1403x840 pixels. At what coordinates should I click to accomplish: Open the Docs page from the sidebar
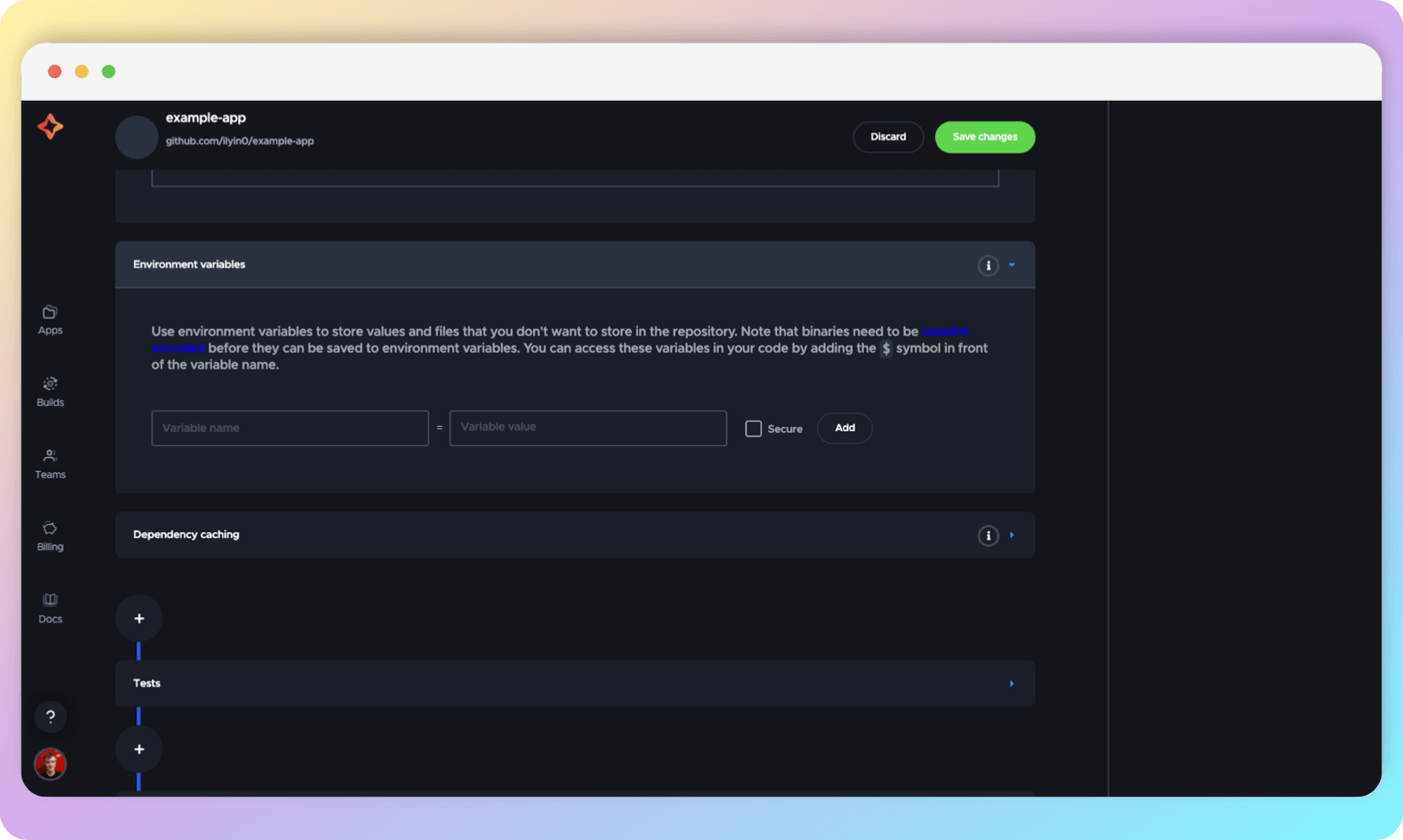(49, 607)
